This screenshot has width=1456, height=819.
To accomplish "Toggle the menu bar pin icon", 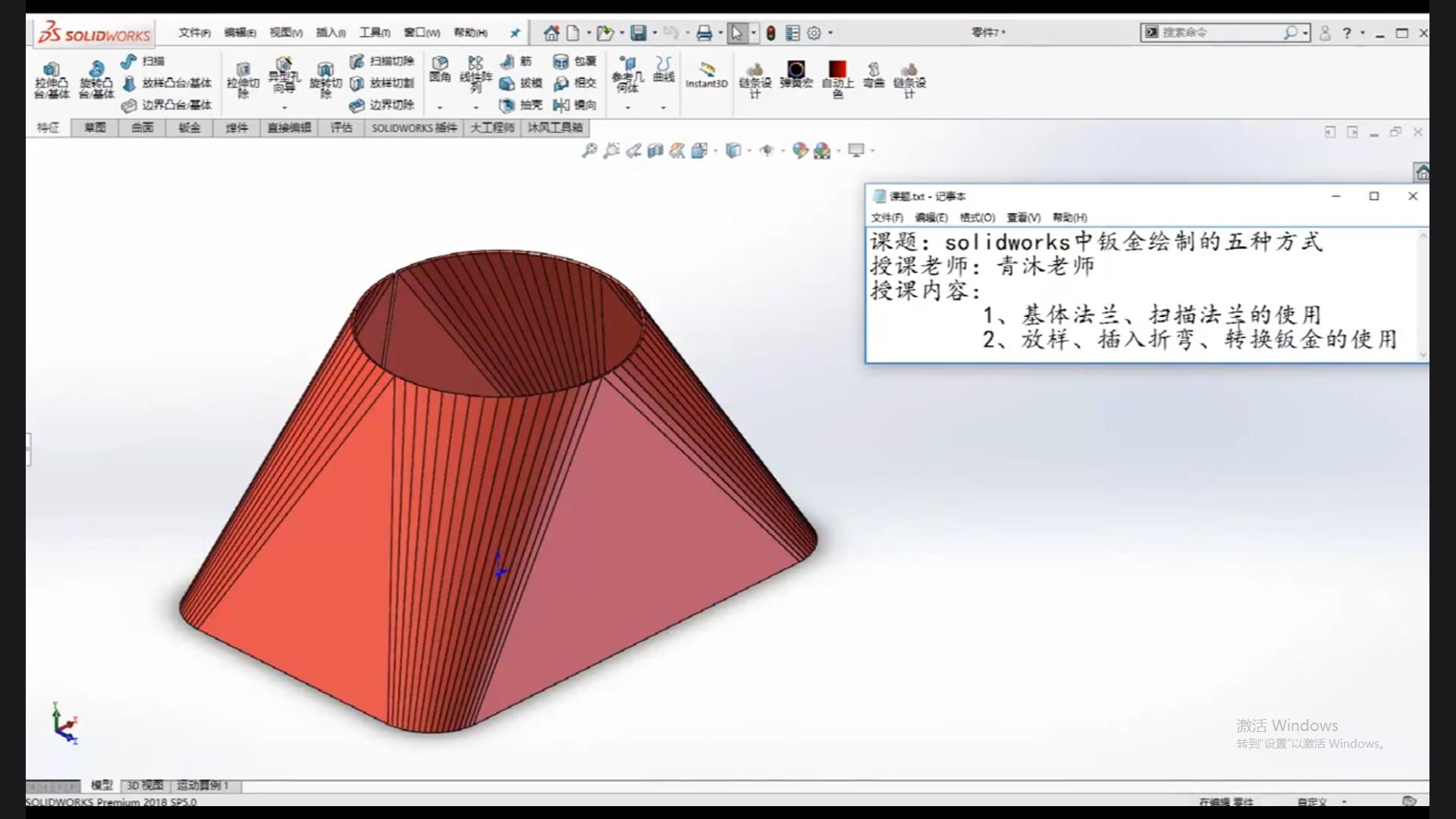I will pyautogui.click(x=515, y=33).
